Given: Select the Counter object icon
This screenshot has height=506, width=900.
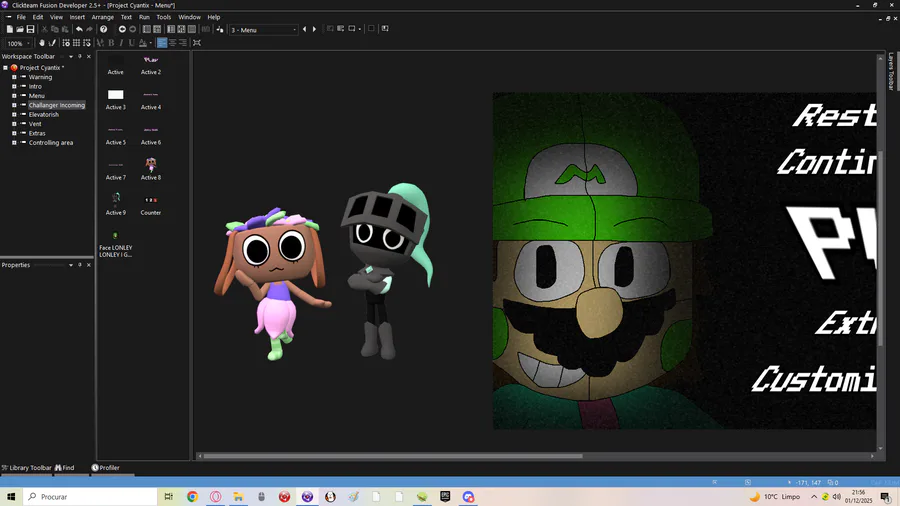Looking at the screenshot, I should [150, 199].
